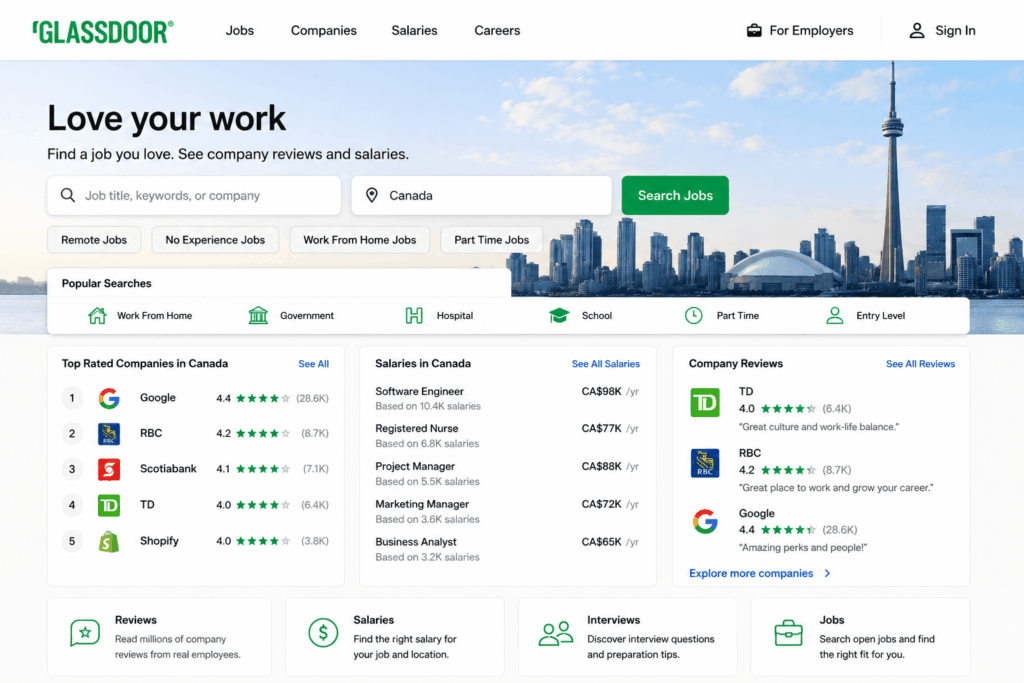This screenshot has height=683, width=1024.
Task: Open the Software Engineer salary row
Action: [x=507, y=398]
